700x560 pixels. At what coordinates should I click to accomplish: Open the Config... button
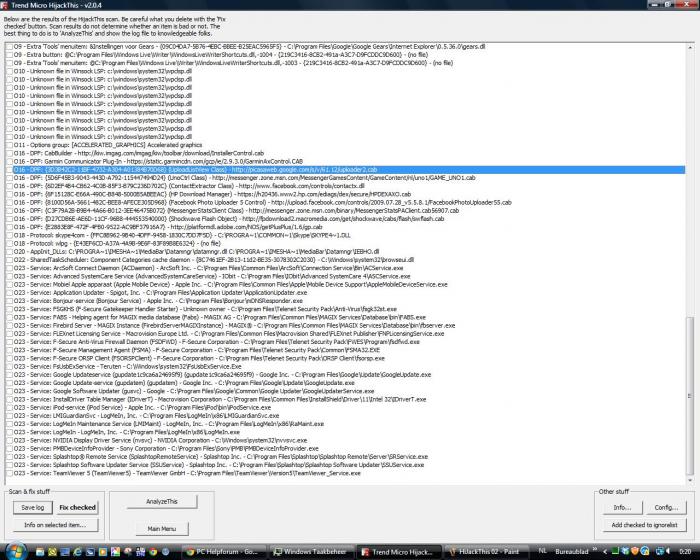(x=666, y=508)
